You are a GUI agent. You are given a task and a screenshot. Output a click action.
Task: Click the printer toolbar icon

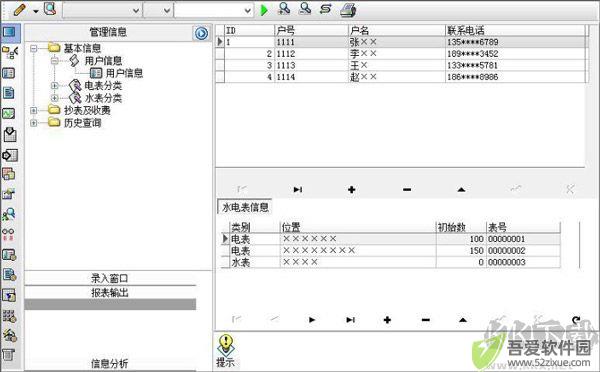point(348,10)
